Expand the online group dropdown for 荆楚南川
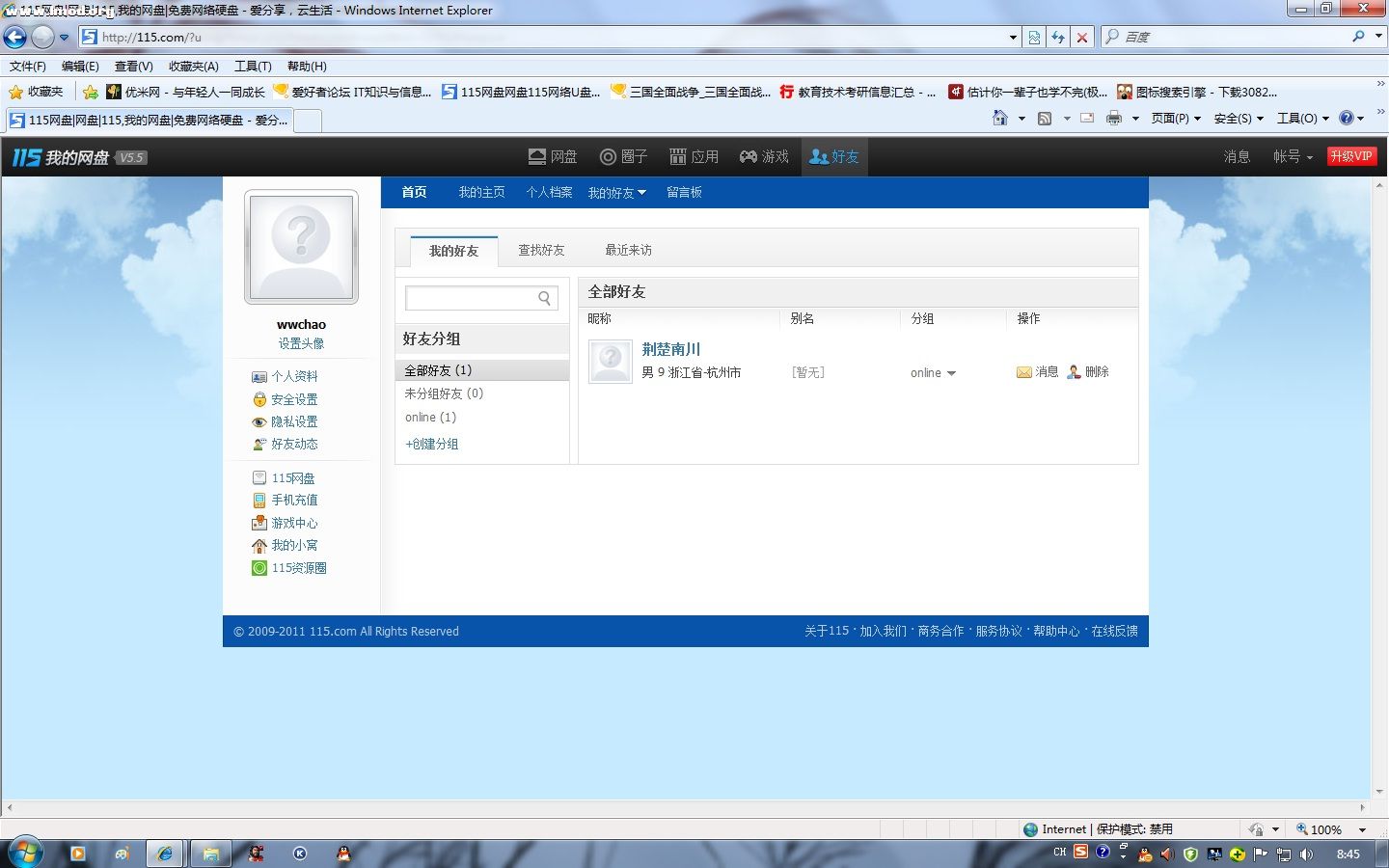1389x868 pixels. tap(933, 373)
